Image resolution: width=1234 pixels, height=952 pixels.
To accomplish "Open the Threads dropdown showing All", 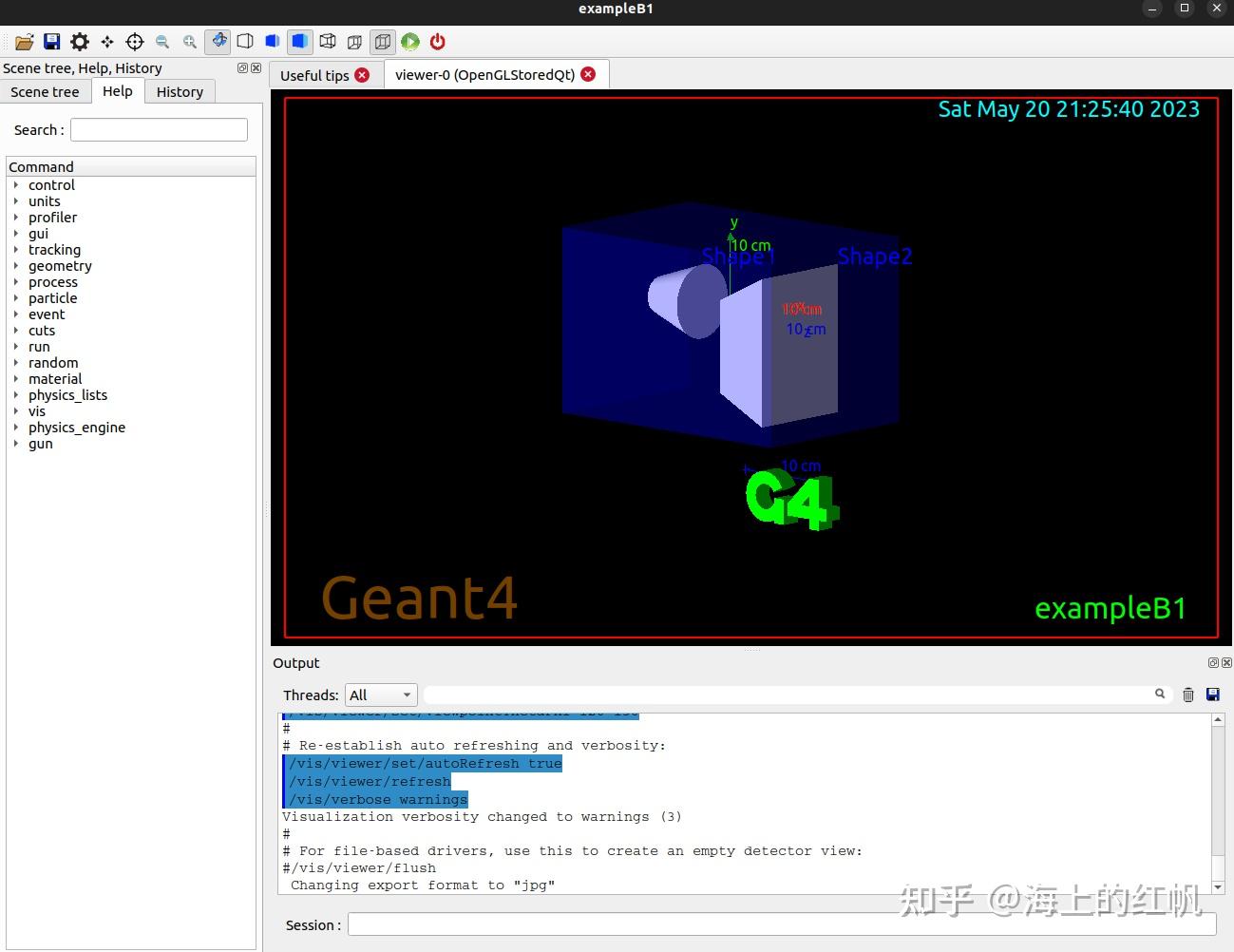I will coord(380,695).
